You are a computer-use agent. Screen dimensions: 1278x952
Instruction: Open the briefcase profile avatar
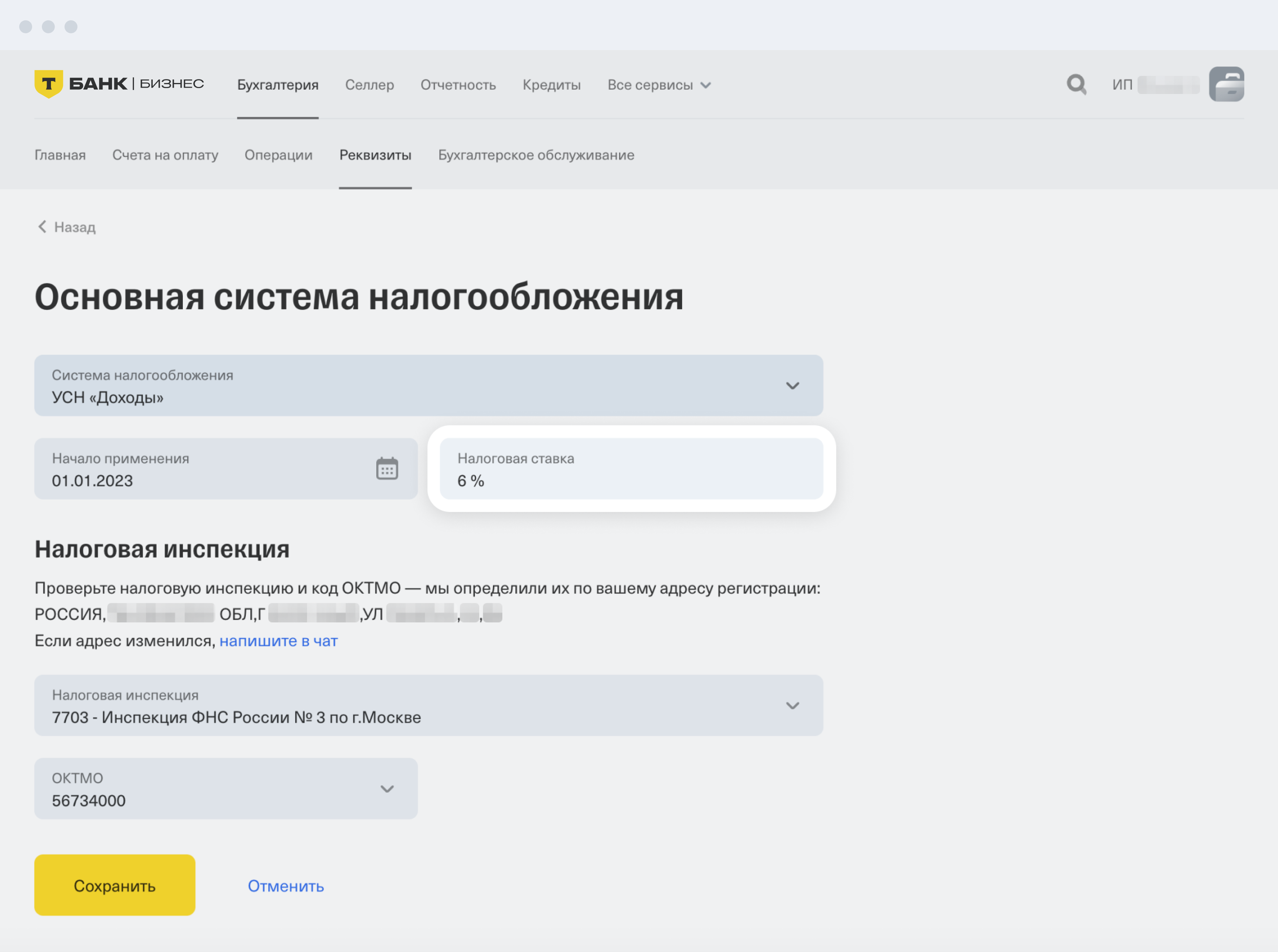tap(1226, 84)
